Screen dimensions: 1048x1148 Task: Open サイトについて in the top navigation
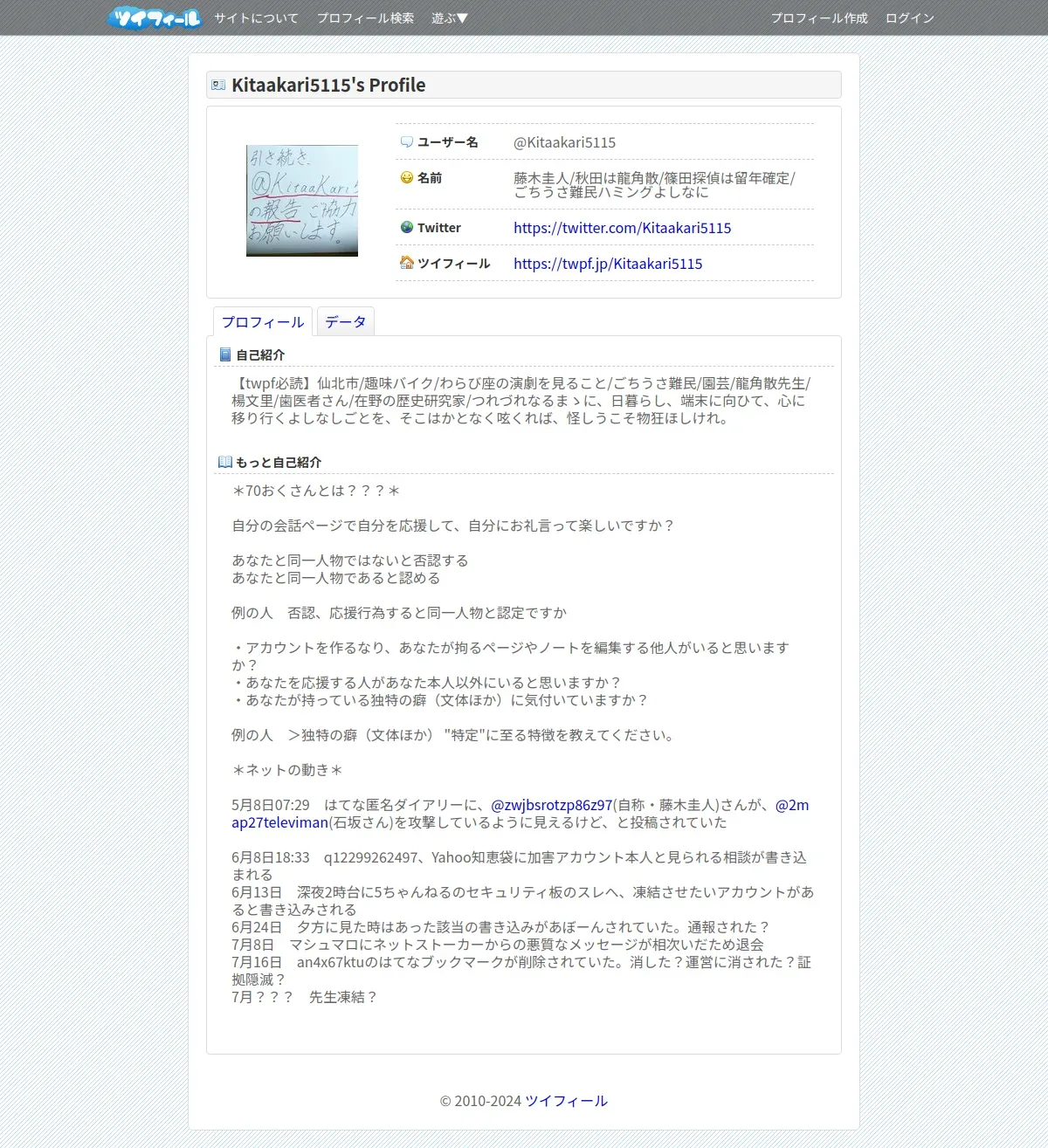point(256,17)
